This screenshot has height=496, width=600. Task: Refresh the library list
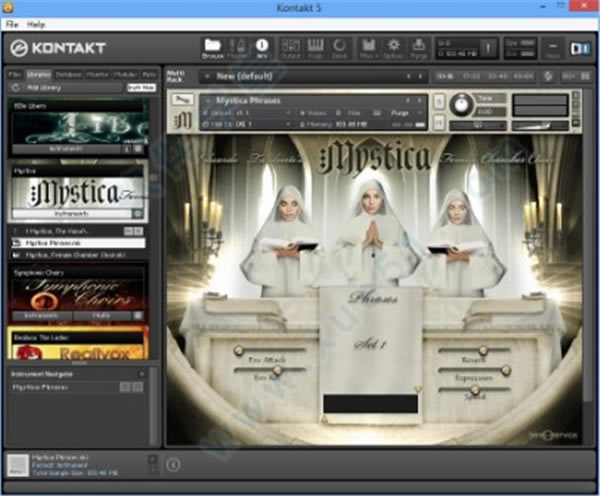click(x=16, y=88)
